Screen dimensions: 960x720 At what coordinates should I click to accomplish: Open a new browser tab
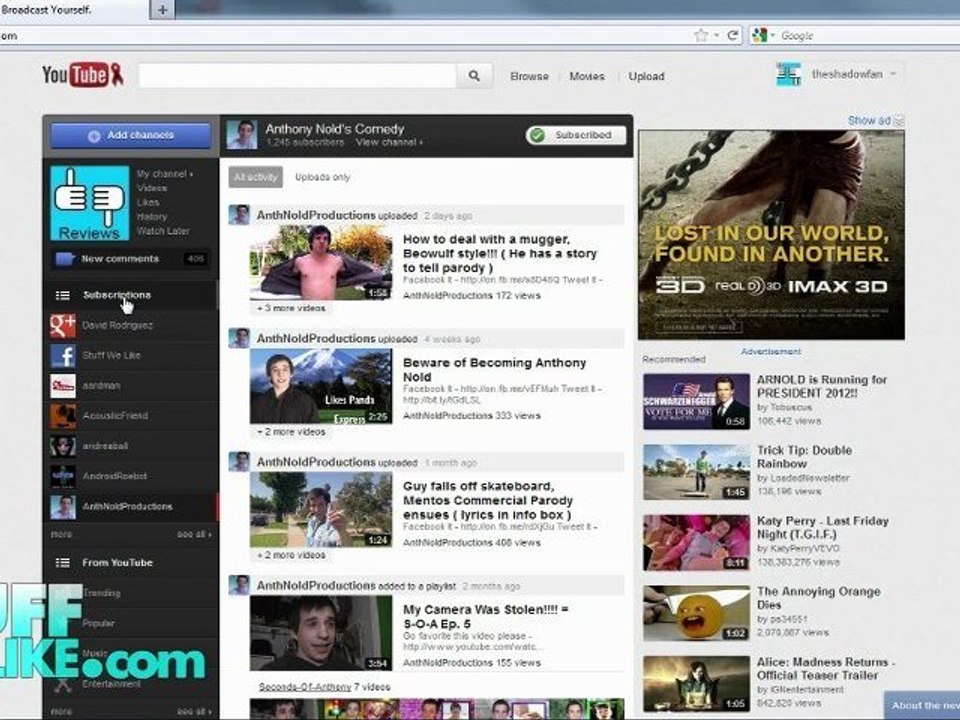162,10
